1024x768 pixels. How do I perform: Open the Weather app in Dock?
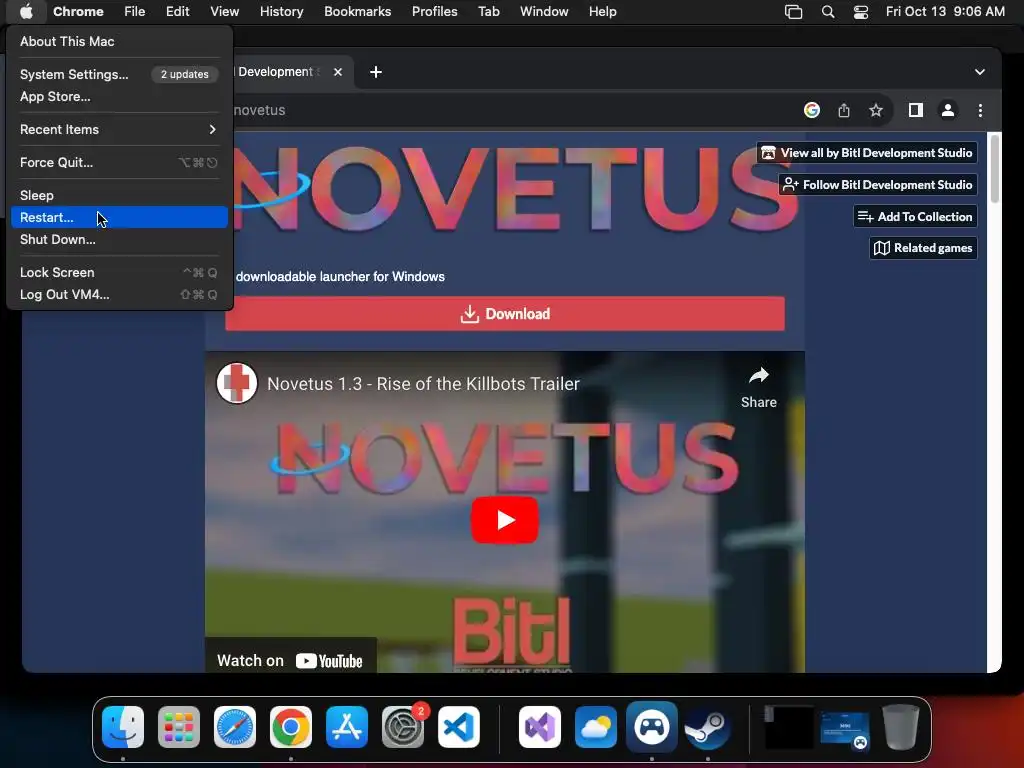pyautogui.click(x=596, y=727)
